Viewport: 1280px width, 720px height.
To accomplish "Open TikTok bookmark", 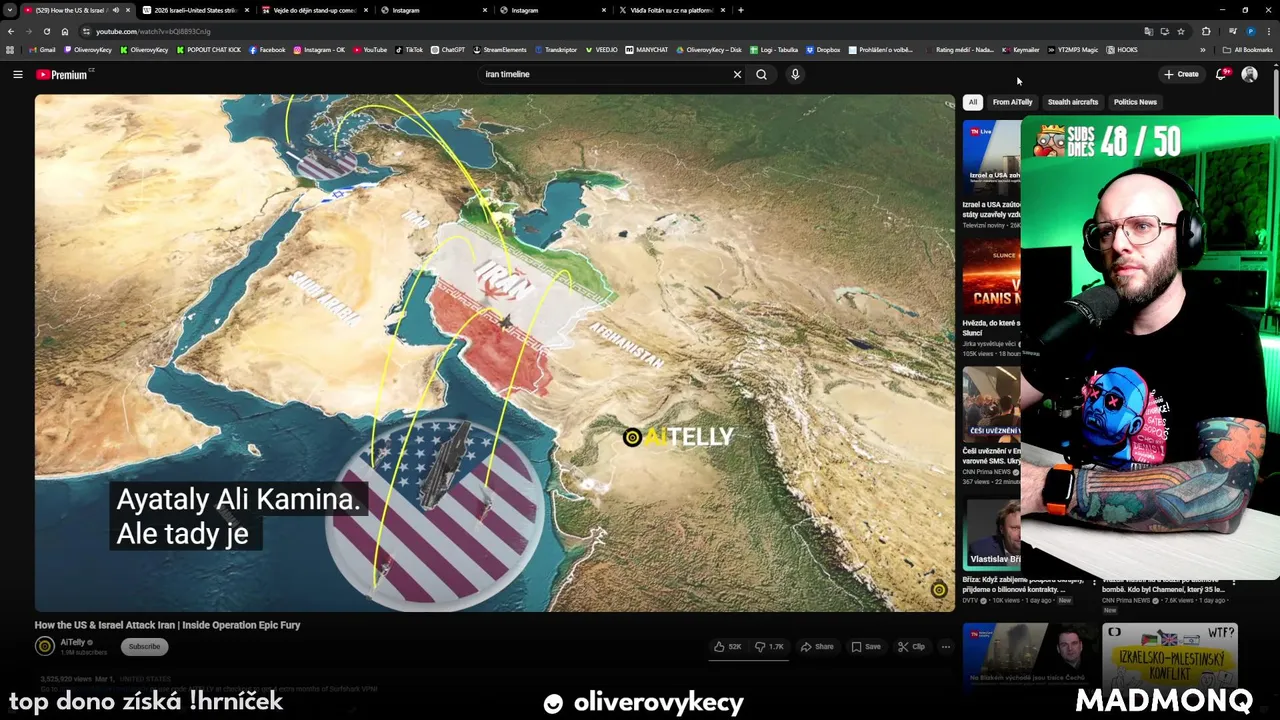I will point(409,50).
